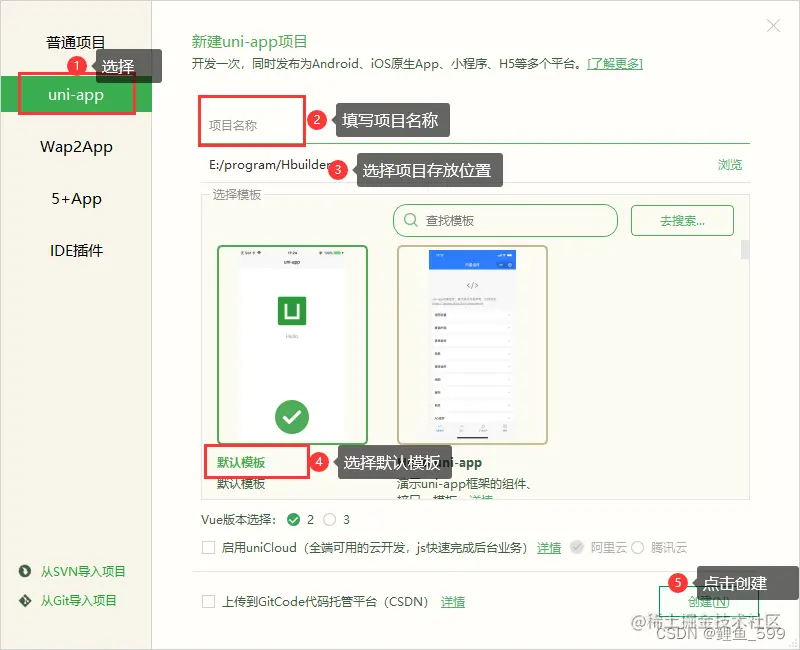Click the SVN import project icon
Viewport: 800px width, 650px height.
24,571
